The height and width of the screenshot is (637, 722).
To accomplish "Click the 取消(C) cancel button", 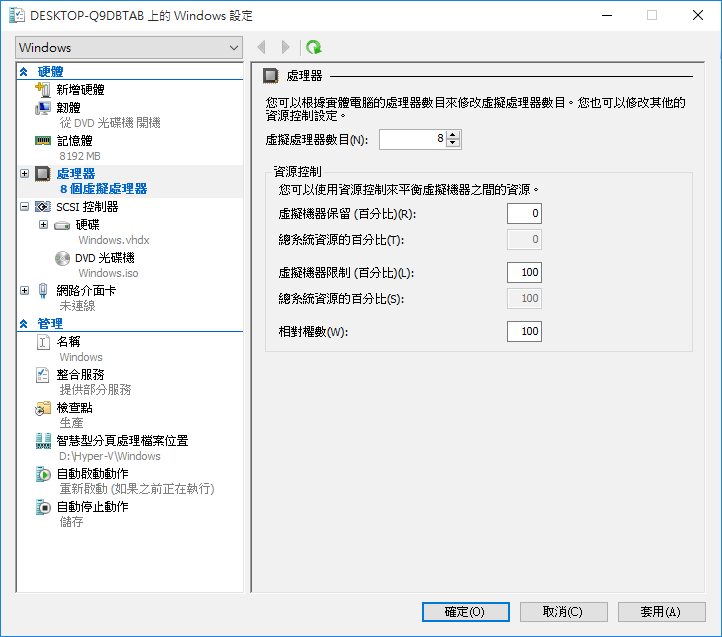I will coord(562,611).
